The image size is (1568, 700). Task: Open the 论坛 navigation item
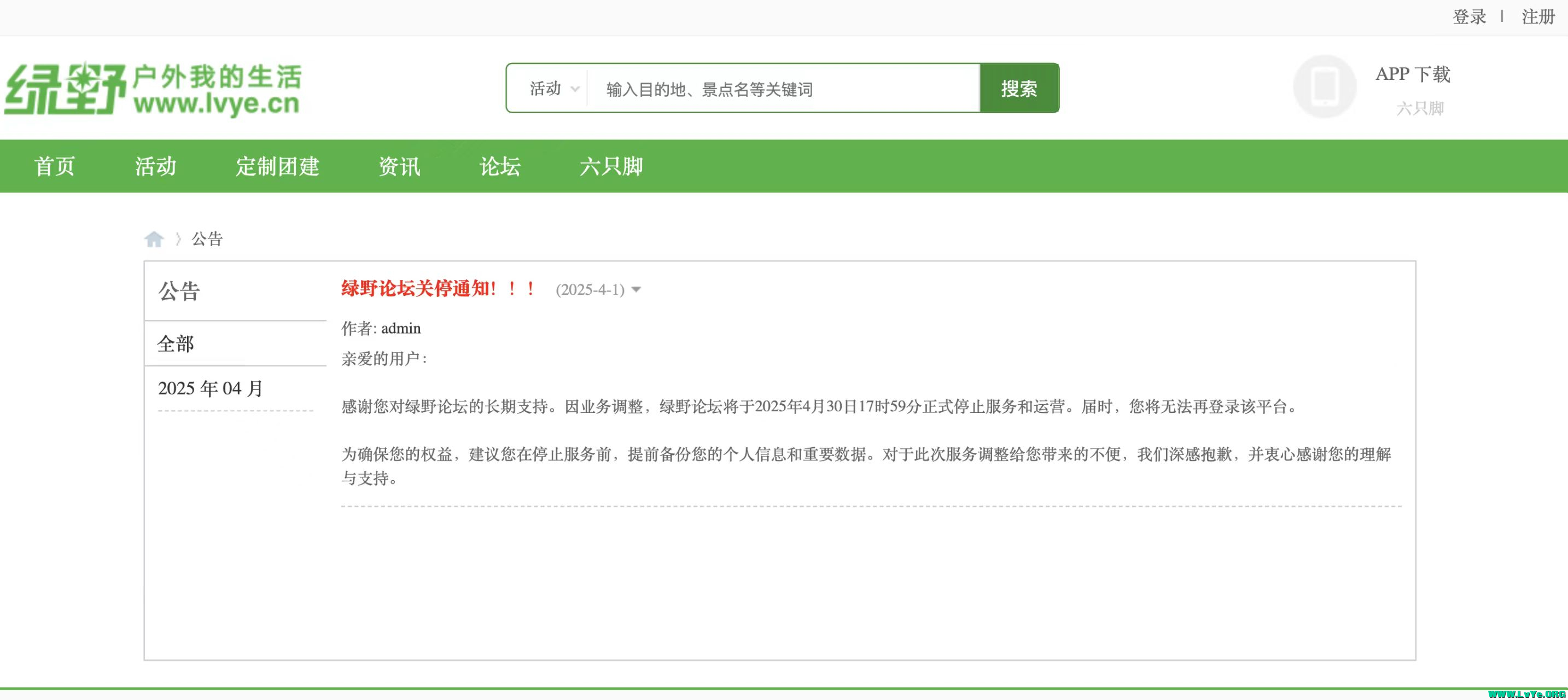(500, 166)
